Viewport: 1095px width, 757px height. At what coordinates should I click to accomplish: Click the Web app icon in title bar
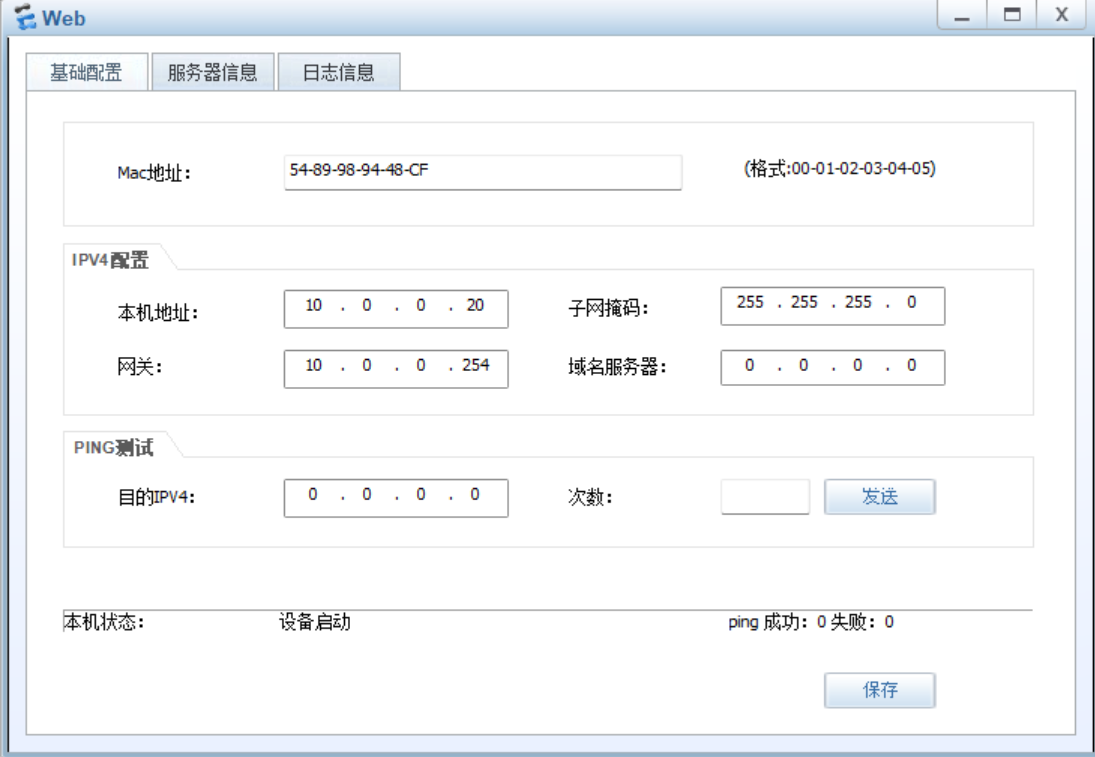point(25,17)
